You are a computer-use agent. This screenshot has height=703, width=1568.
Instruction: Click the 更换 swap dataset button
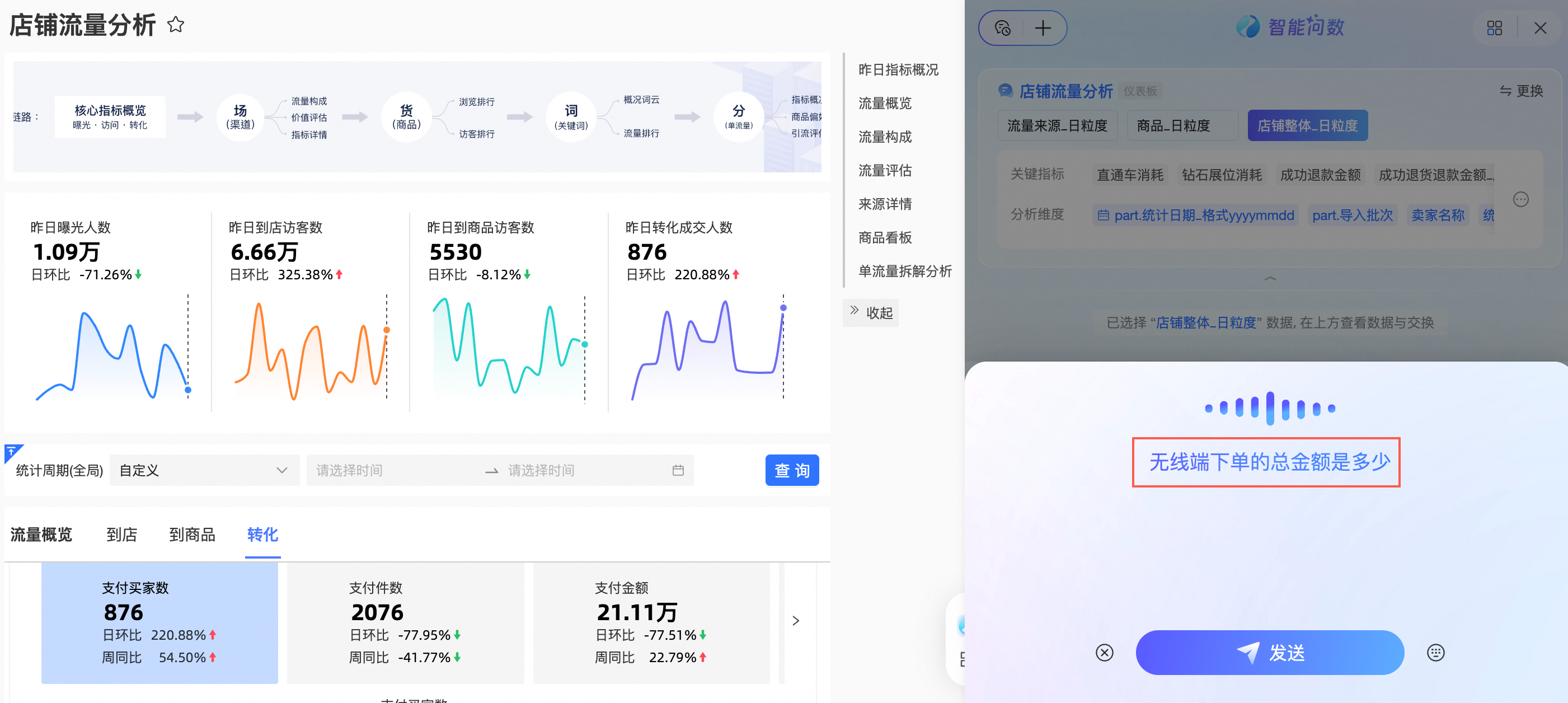[1521, 91]
